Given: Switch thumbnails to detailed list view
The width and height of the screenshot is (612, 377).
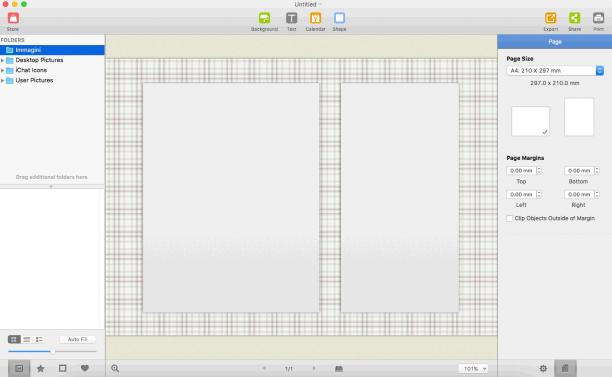Looking at the screenshot, I should (39, 339).
